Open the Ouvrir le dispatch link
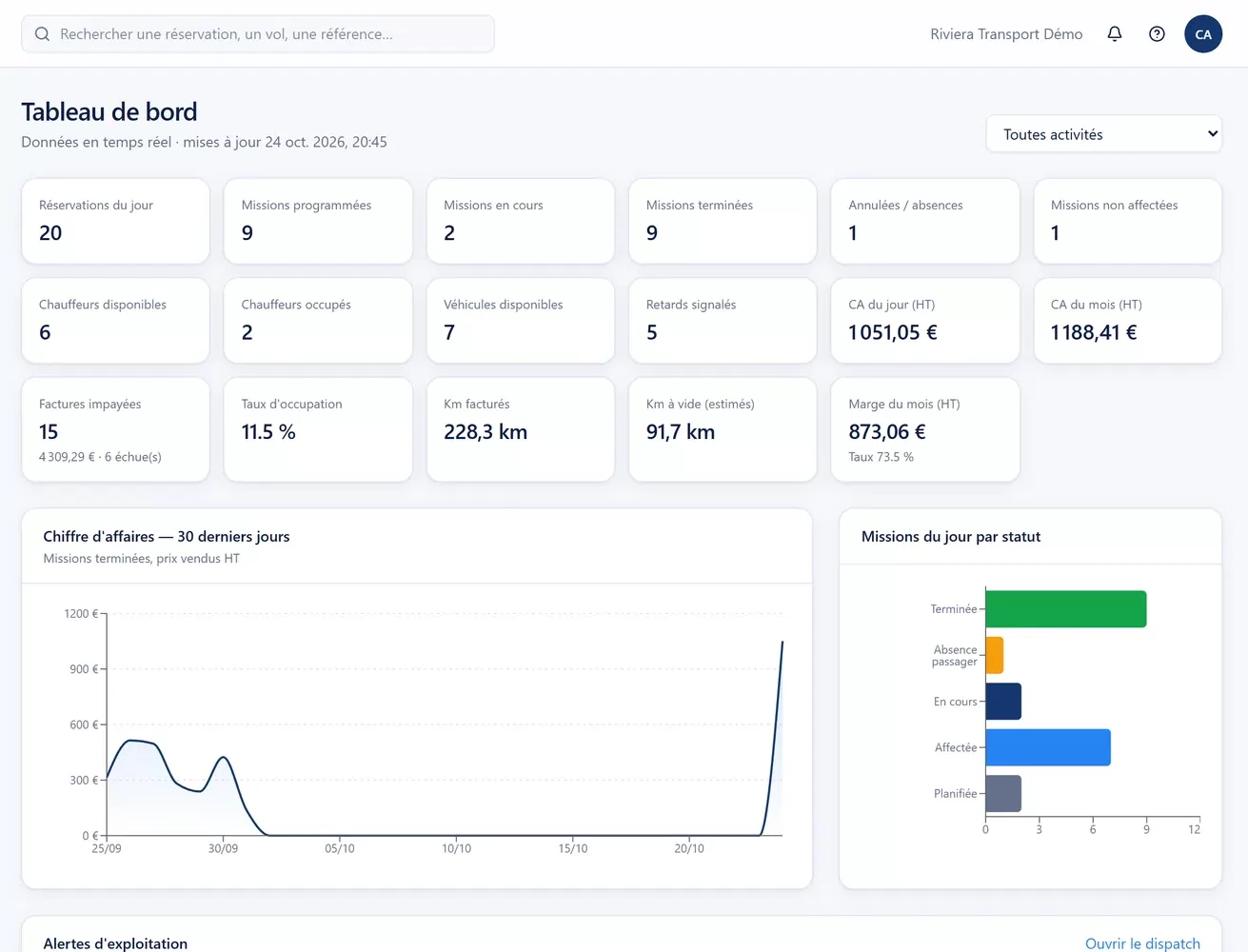Viewport: 1248px width, 952px height. pos(1142,943)
